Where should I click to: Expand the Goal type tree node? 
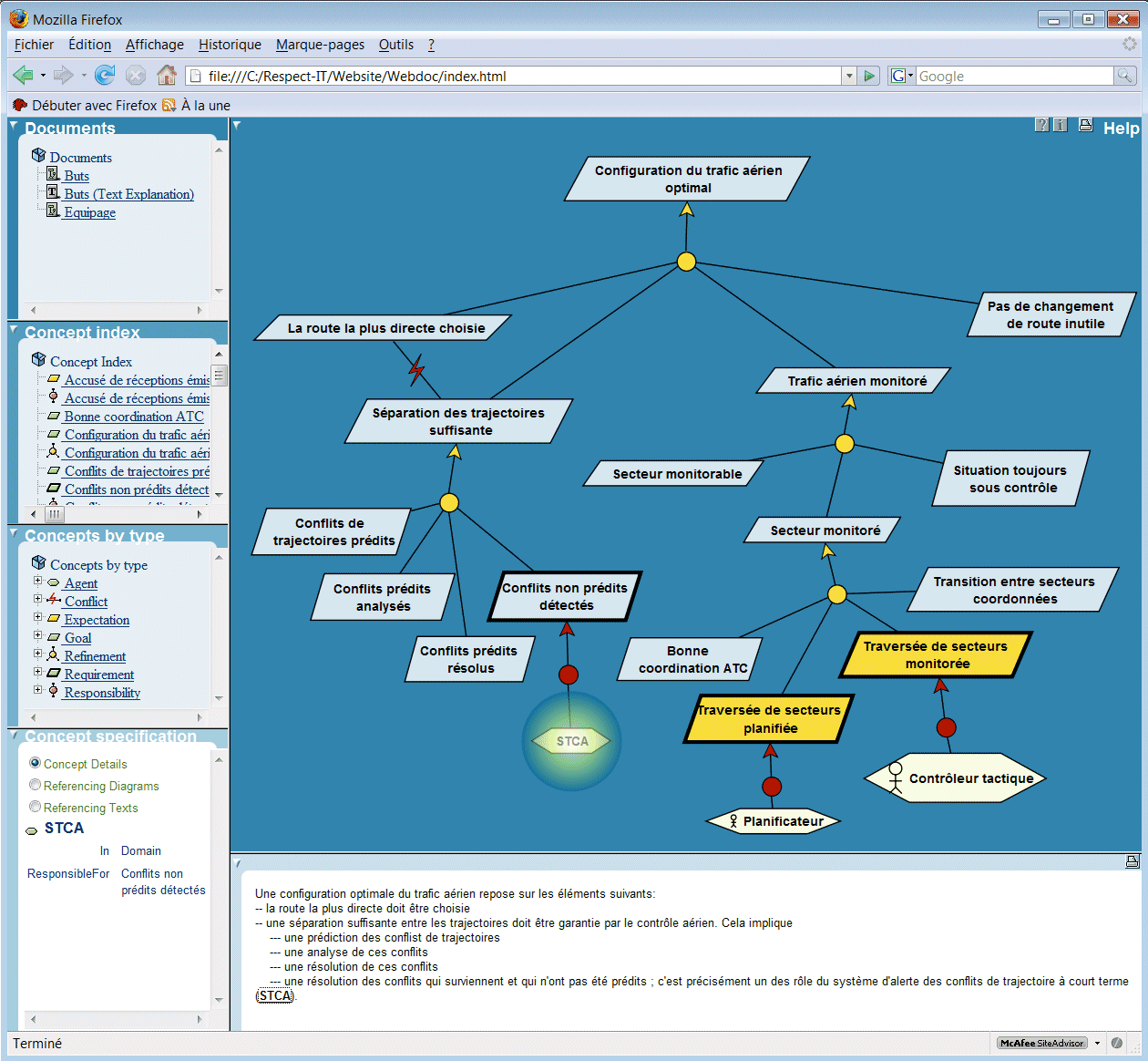coord(37,636)
